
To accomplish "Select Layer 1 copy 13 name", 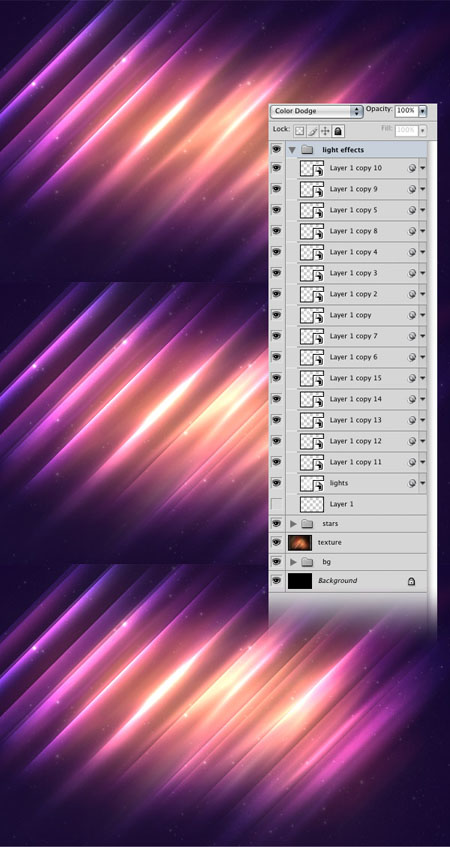I will (x=355, y=420).
